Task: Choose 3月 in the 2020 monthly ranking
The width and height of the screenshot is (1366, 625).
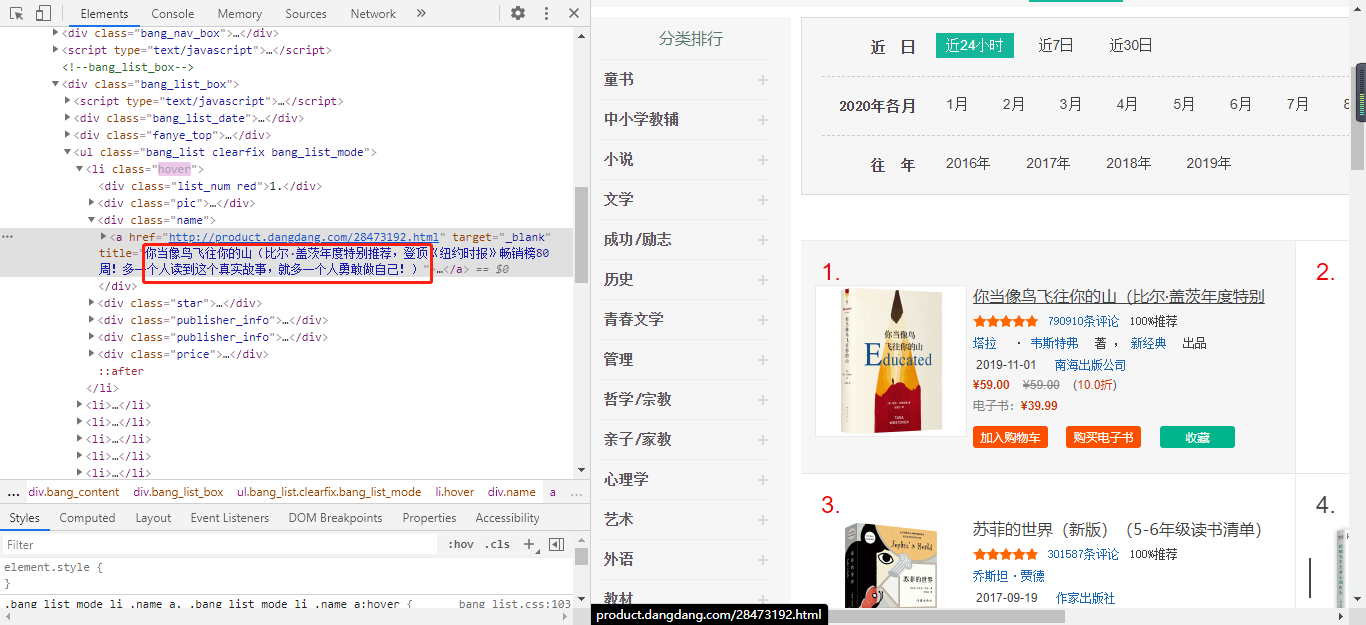Action: tap(1071, 104)
